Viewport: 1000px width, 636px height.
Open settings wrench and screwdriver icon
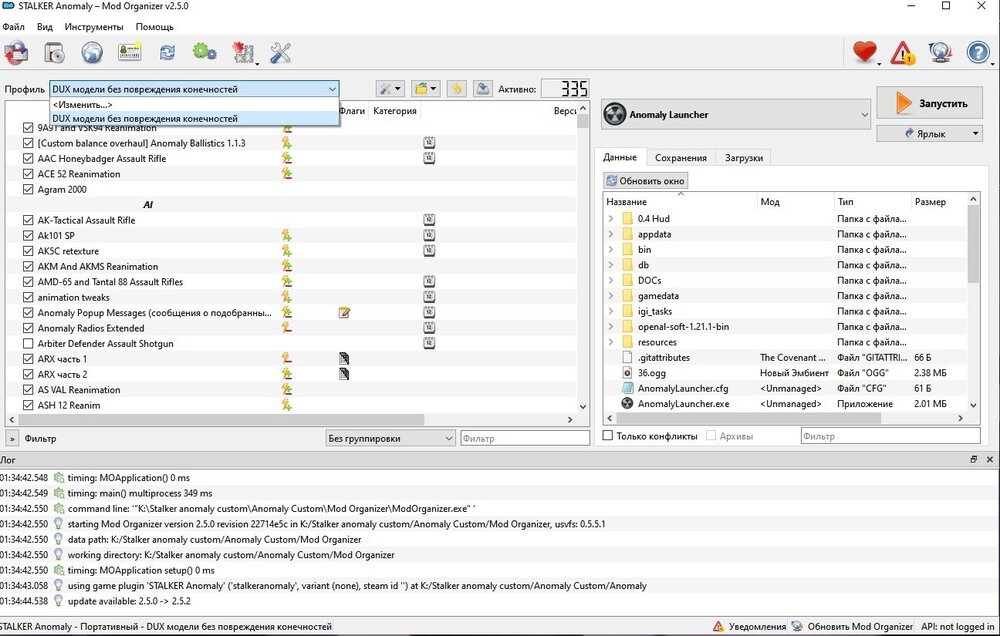pos(281,52)
